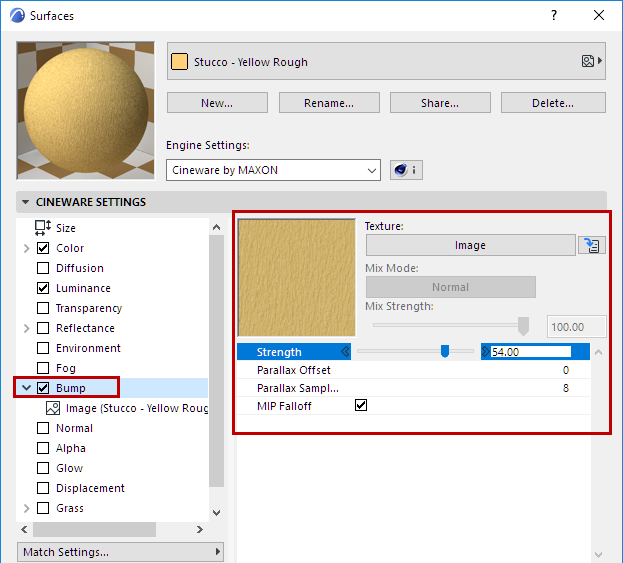Screen dimensions: 623x563
Task: Toggle the Color channel checkbox
Action: click(43, 248)
